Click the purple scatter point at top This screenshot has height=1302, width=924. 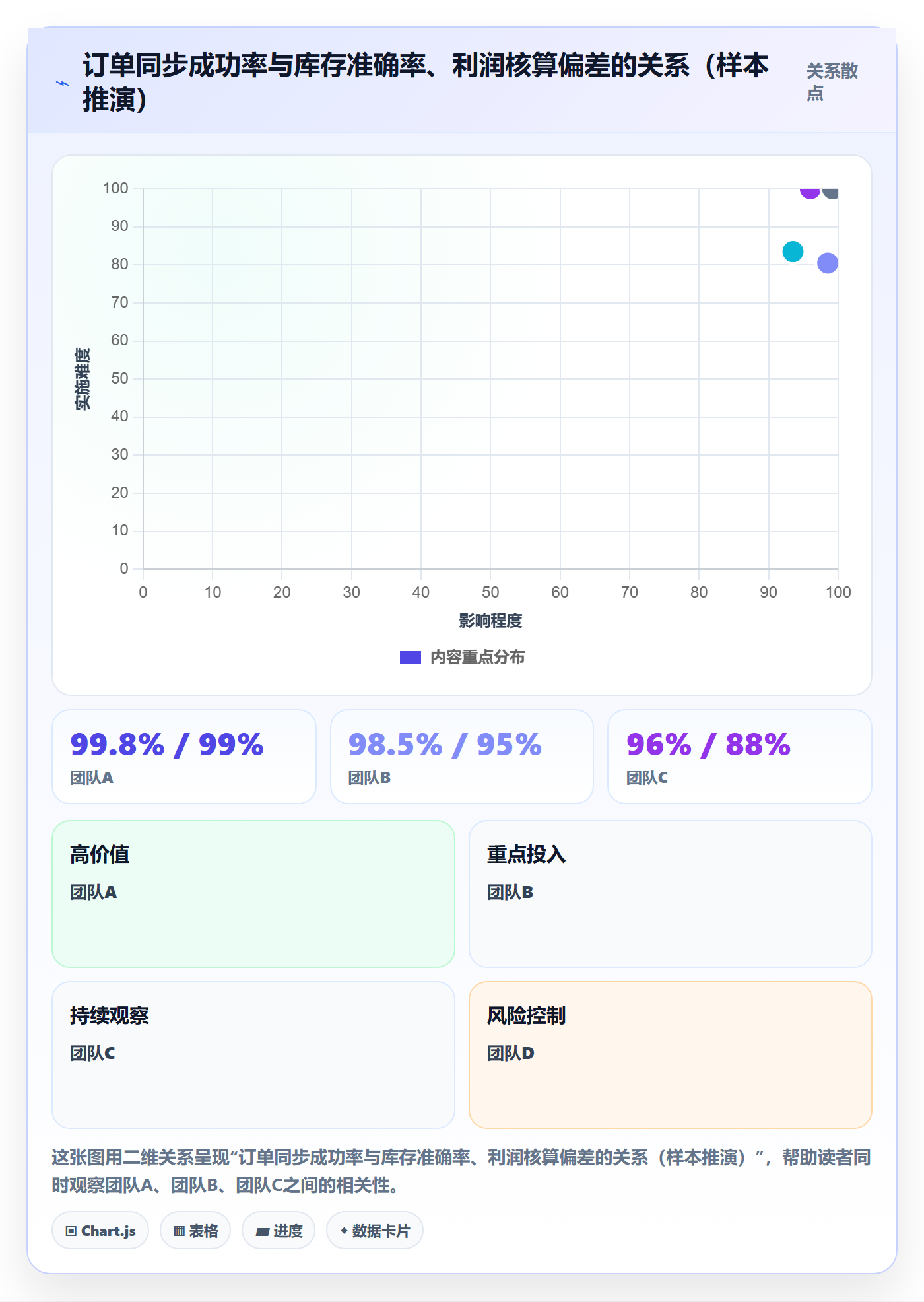pos(810,191)
